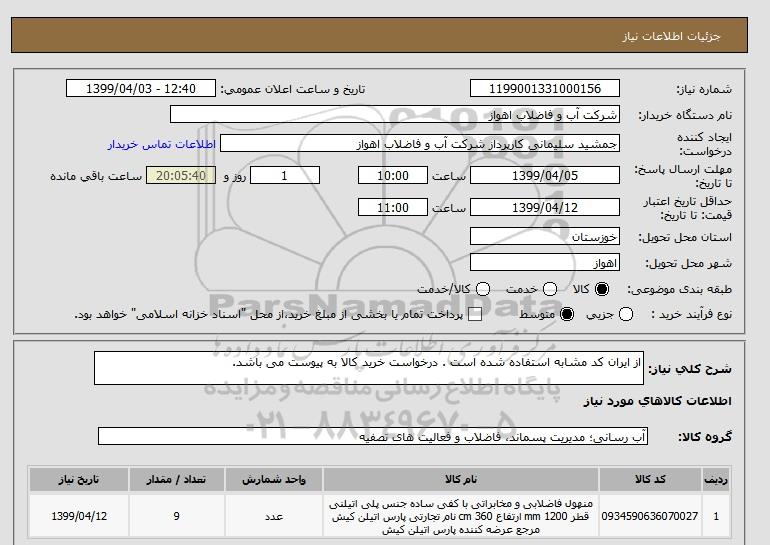Click the deadline time field 10:00

tap(393, 175)
